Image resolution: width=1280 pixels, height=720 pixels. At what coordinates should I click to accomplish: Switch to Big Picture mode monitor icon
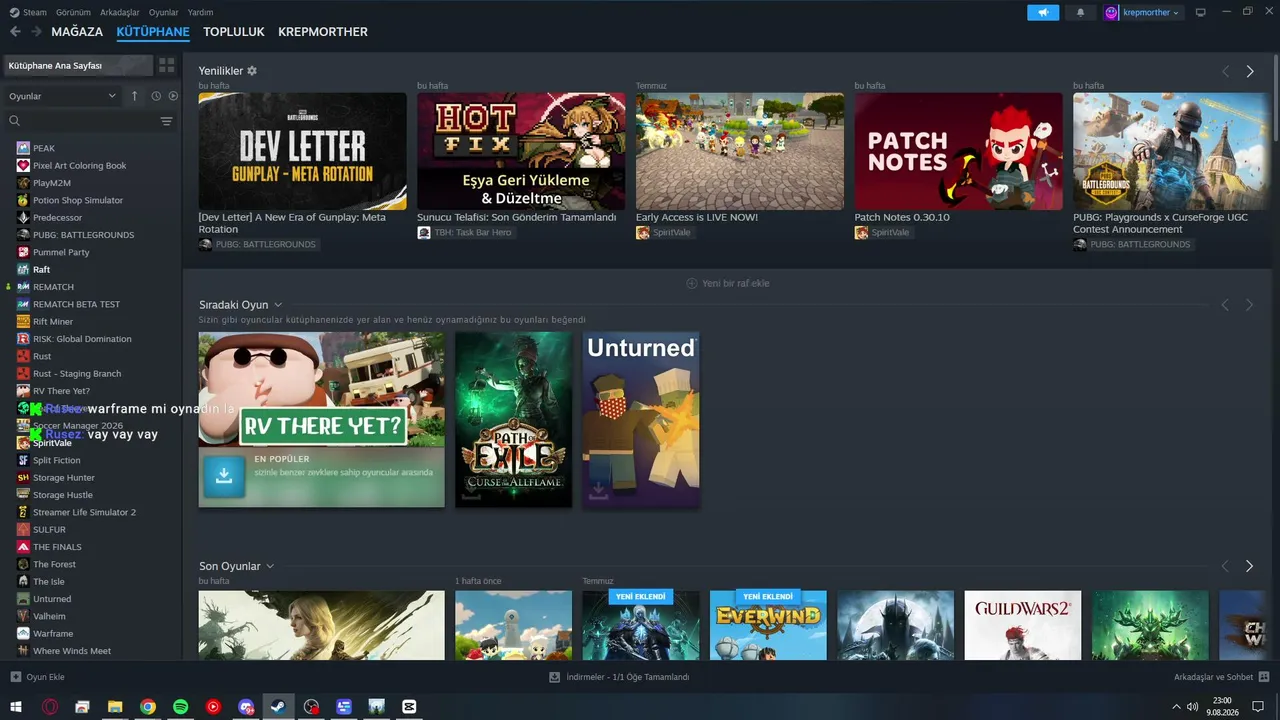click(1201, 13)
